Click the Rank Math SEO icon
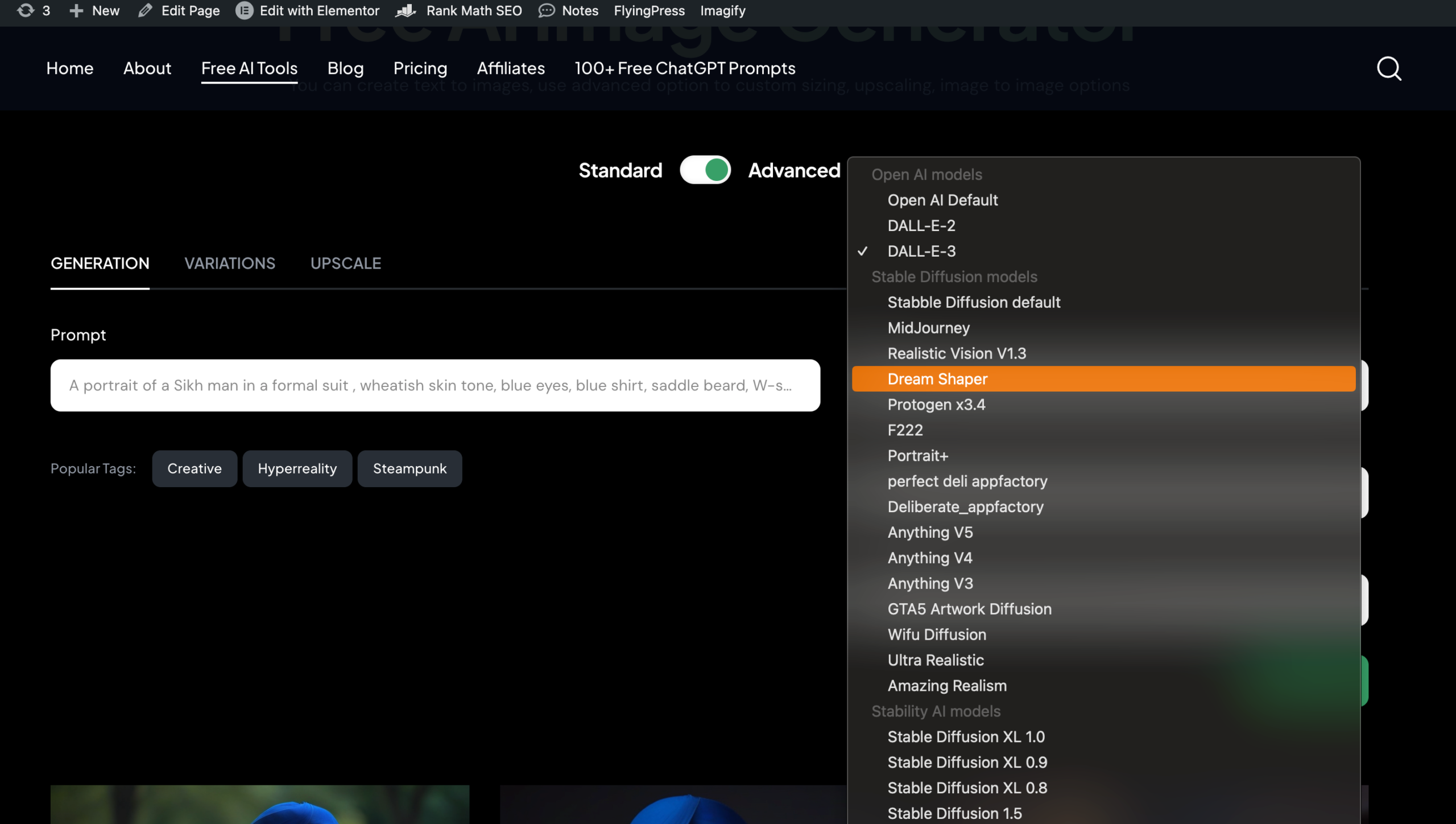The width and height of the screenshot is (1456, 824). click(406, 11)
